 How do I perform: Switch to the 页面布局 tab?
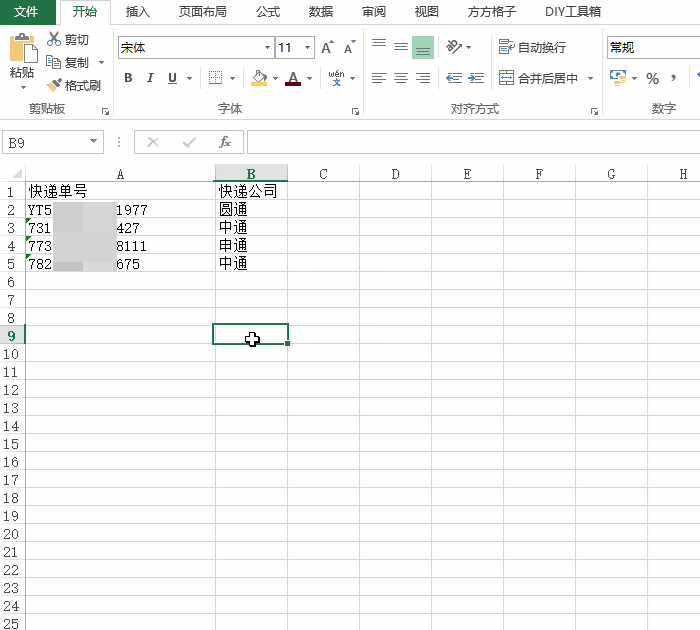203,12
